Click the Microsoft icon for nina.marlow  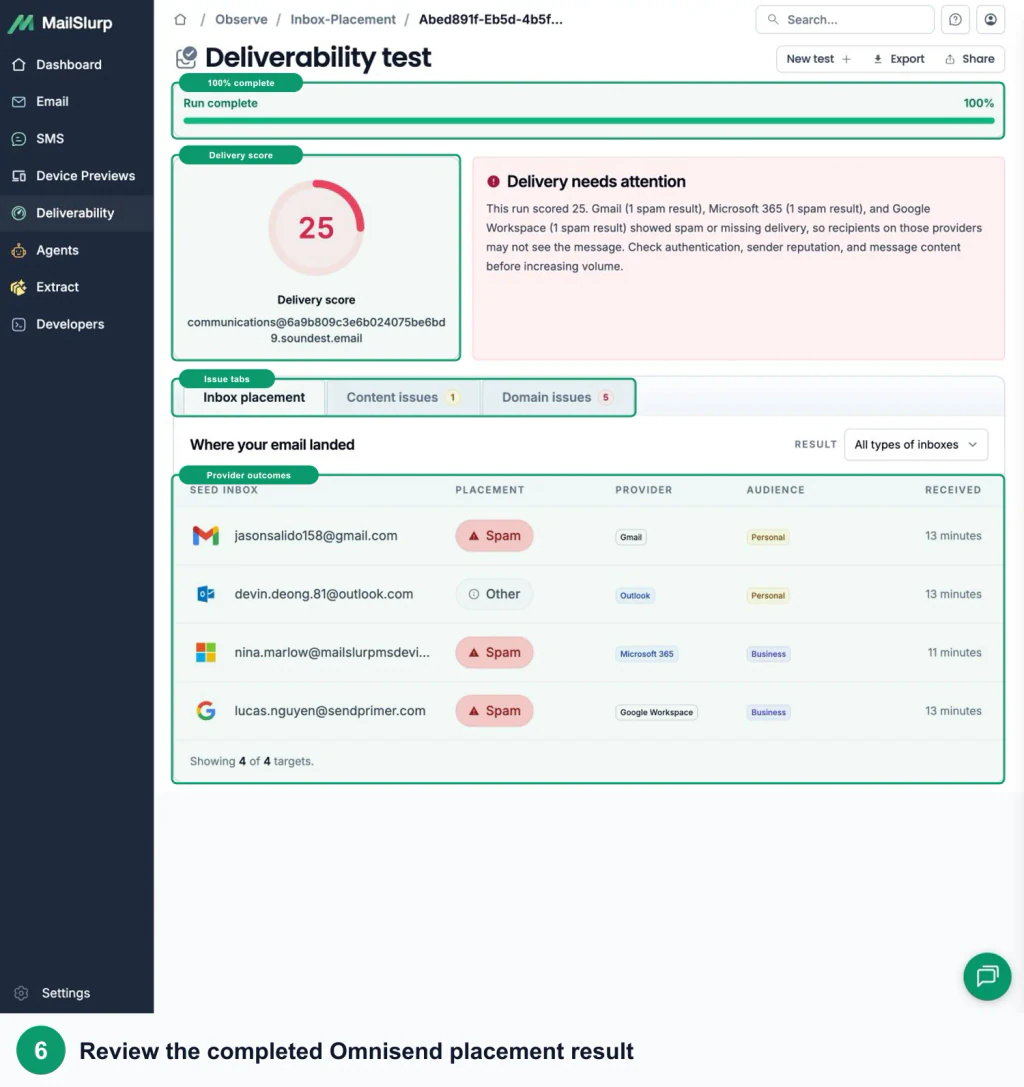pos(206,652)
